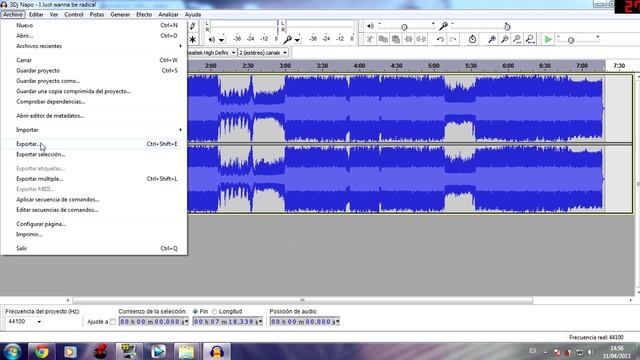Click the Silence audio icon
Viewport: 640px width, 360px height.
coord(421,39)
